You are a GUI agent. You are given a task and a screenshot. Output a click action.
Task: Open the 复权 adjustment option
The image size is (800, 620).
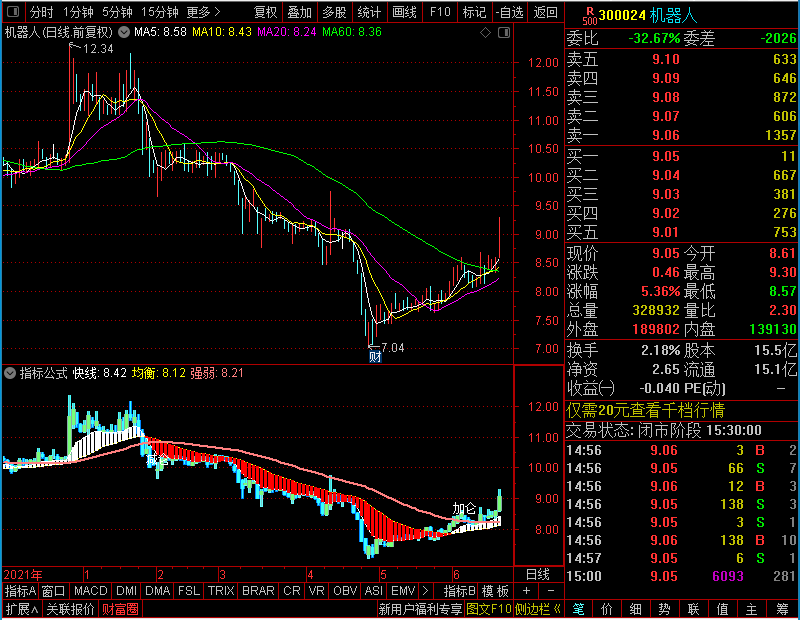click(265, 12)
